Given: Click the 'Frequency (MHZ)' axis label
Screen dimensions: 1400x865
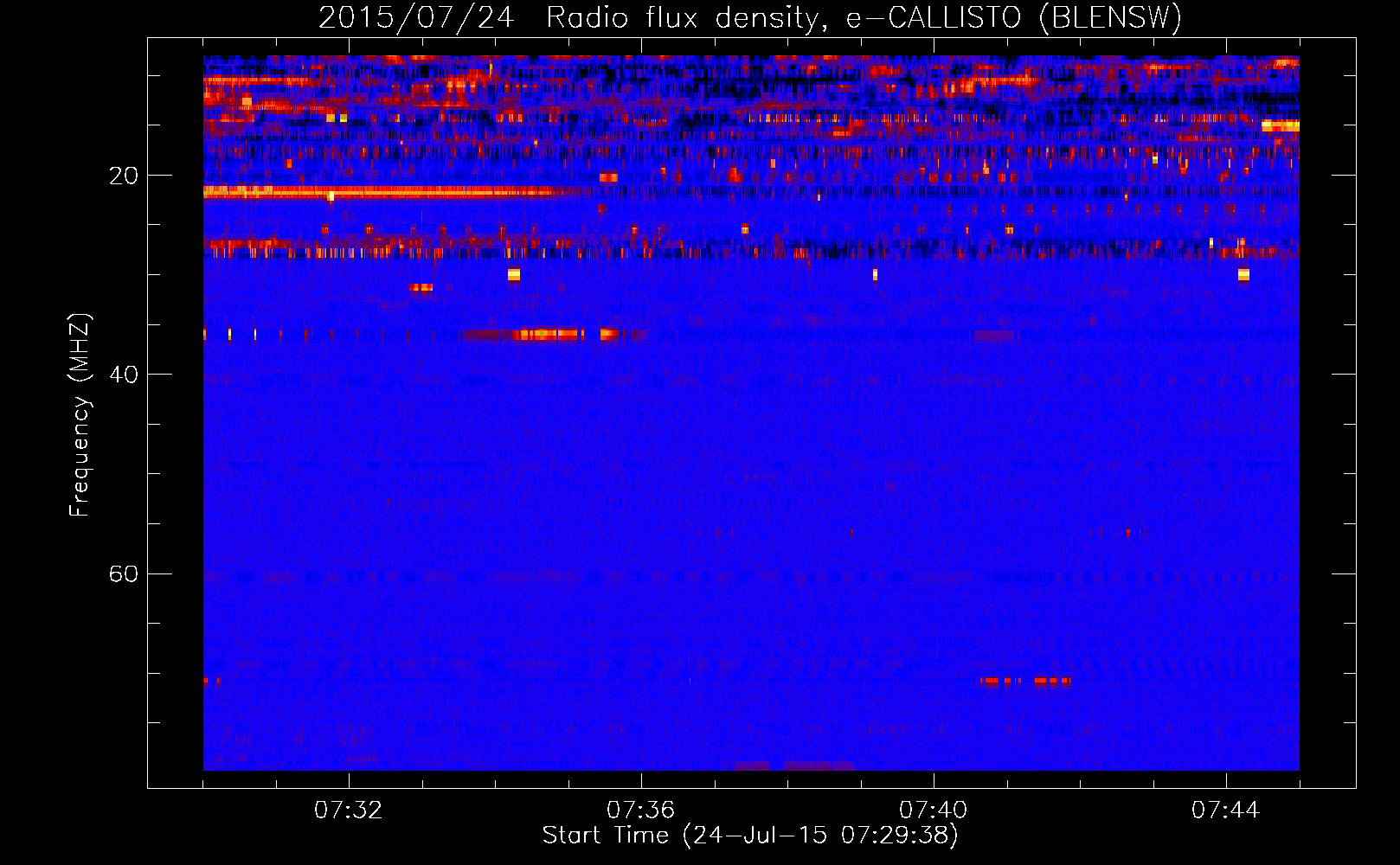Looking at the screenshot, I should (x=80, y=415).
